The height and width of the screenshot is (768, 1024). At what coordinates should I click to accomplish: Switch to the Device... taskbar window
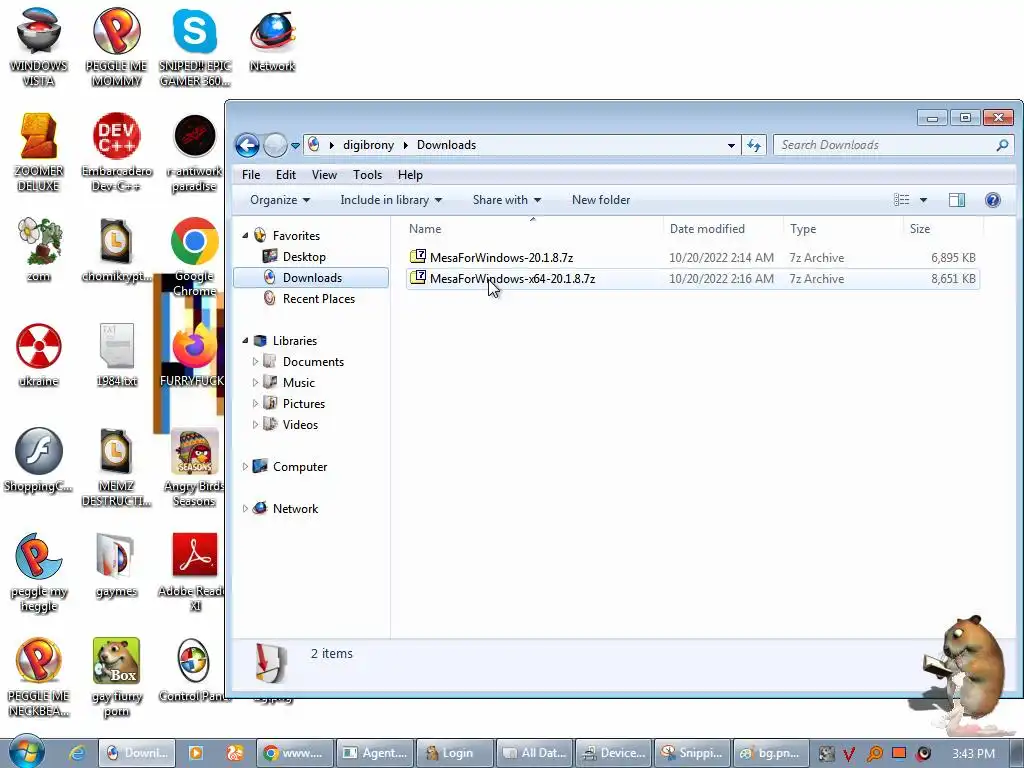[x=614, y=753]
